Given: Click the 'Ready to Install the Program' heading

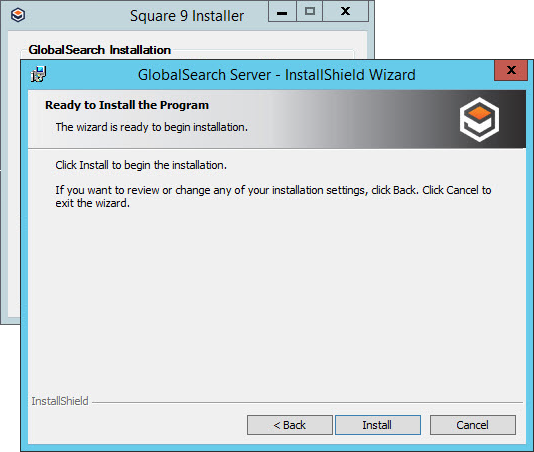Looking at the screenshot, I should tap(127, 105).
